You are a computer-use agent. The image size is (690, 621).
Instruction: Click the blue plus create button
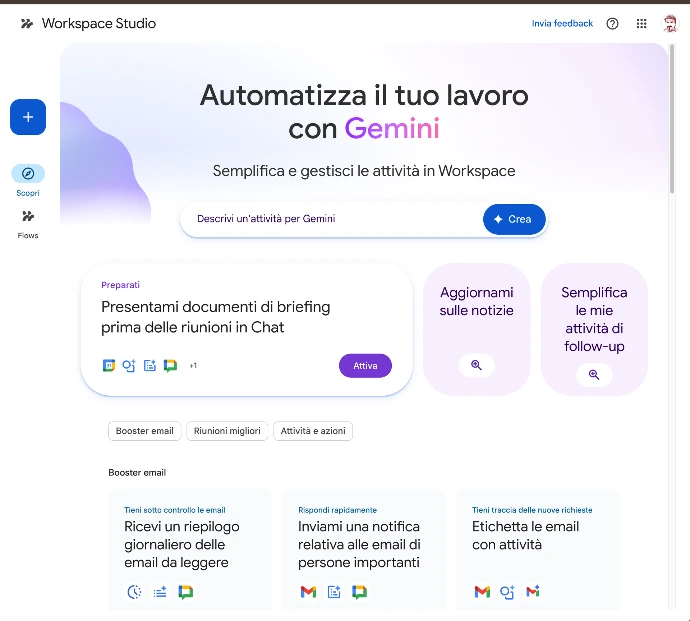click(x=28, y=117)
